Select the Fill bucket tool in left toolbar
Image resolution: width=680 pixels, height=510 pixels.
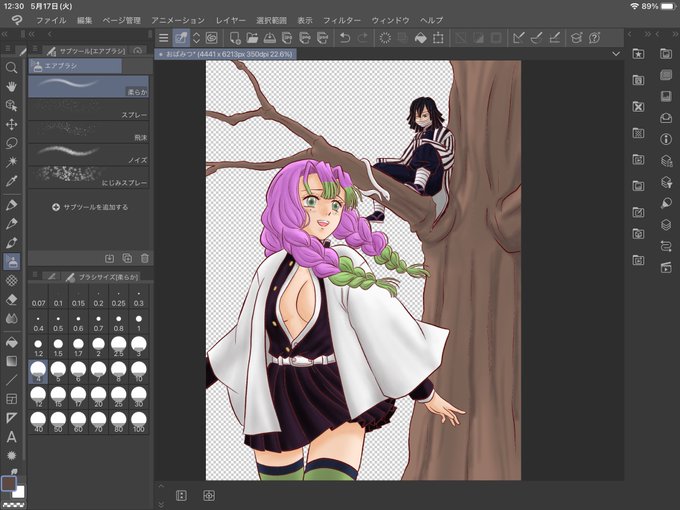(12, 342)
